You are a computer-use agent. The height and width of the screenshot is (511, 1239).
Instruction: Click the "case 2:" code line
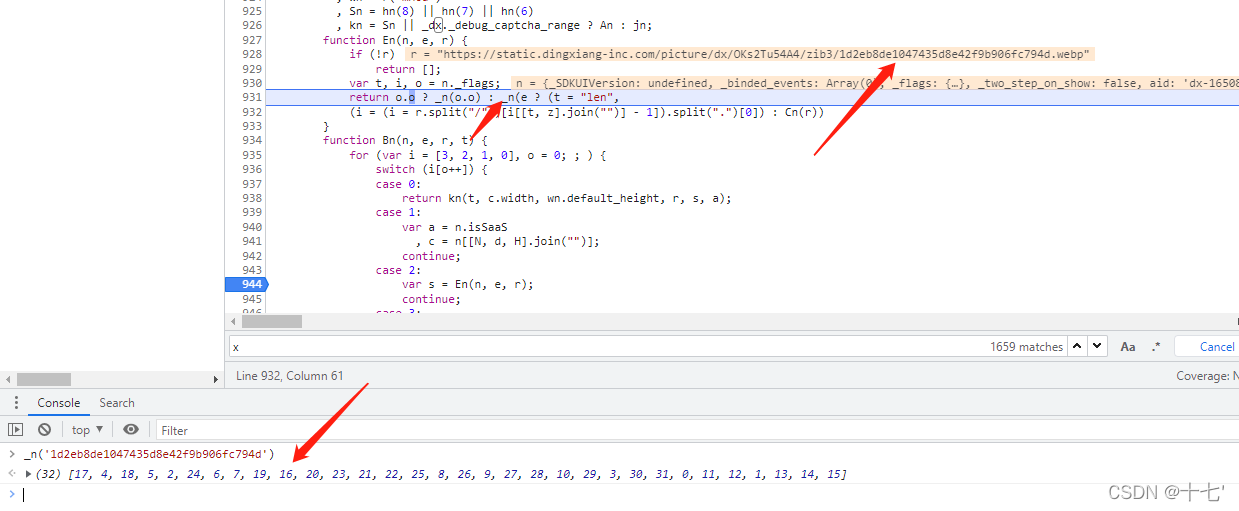[x=398, y=270]
